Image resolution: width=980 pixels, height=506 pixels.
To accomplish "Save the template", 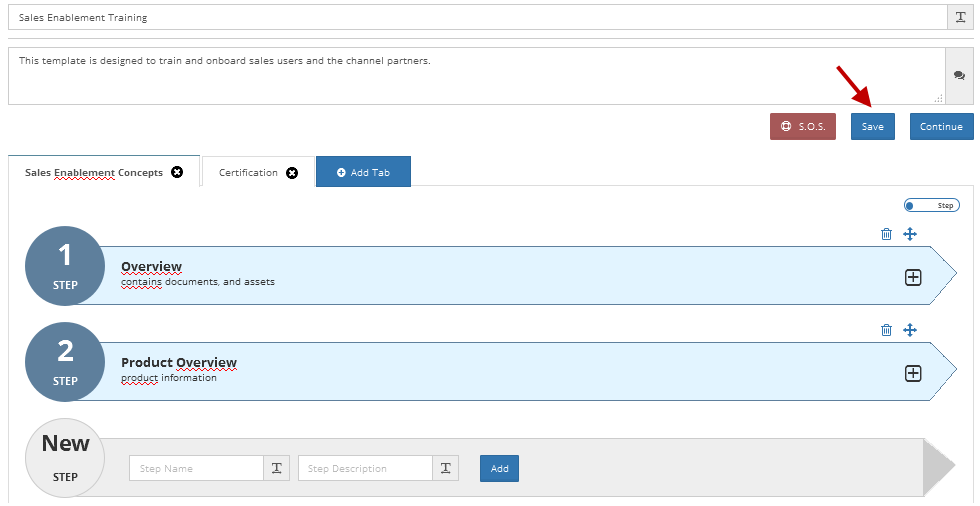I will pyautogui.click(x=872, y=126).
